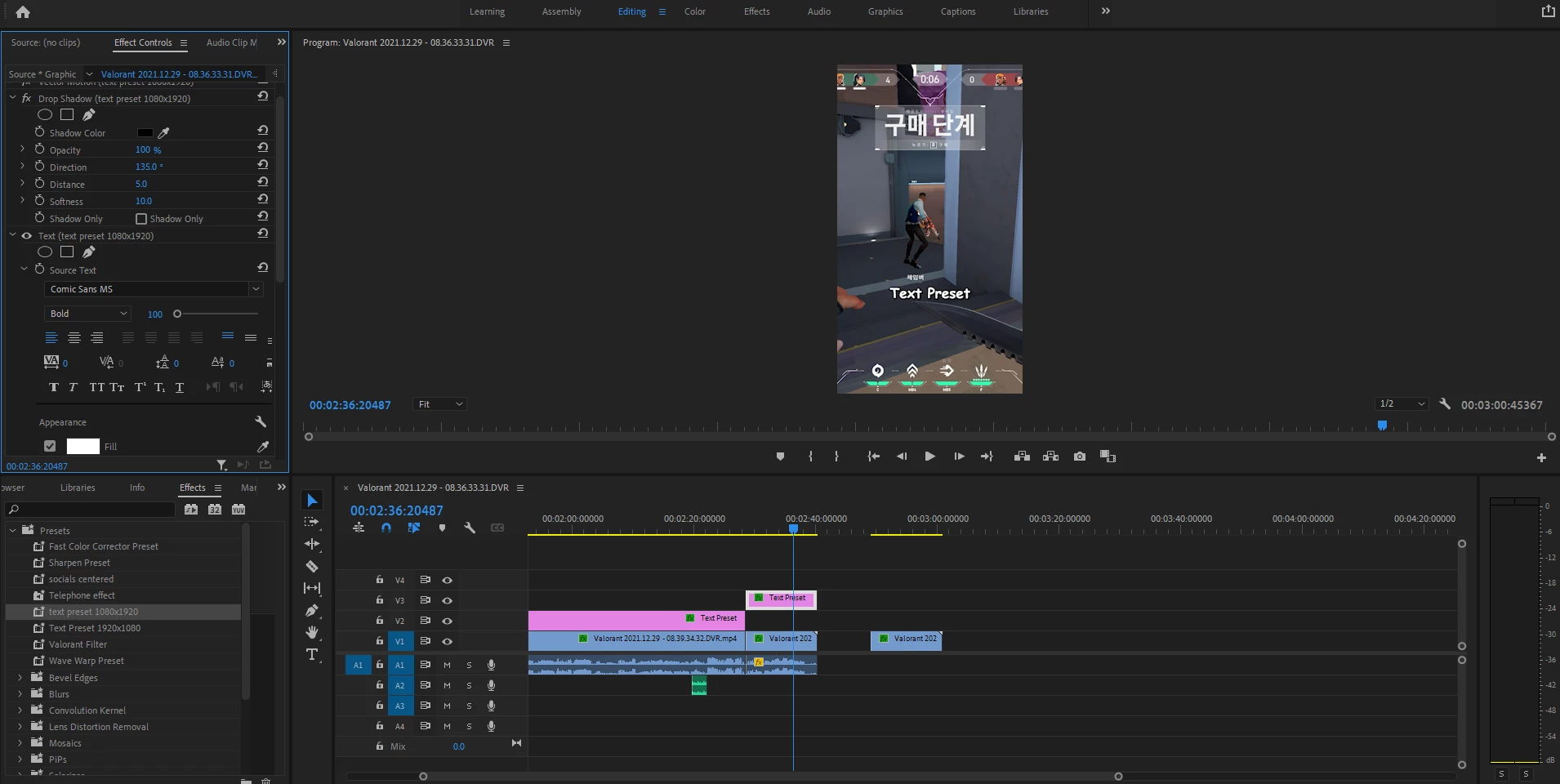Toggle V4 track output eye

447,580
